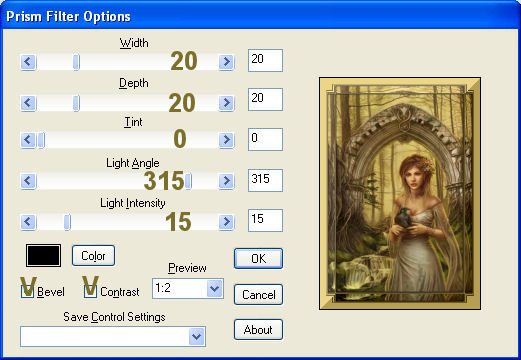Viewport: 521px width, 360px height.
Task: Increase Width with right arrow
Action: pos(226,62)
